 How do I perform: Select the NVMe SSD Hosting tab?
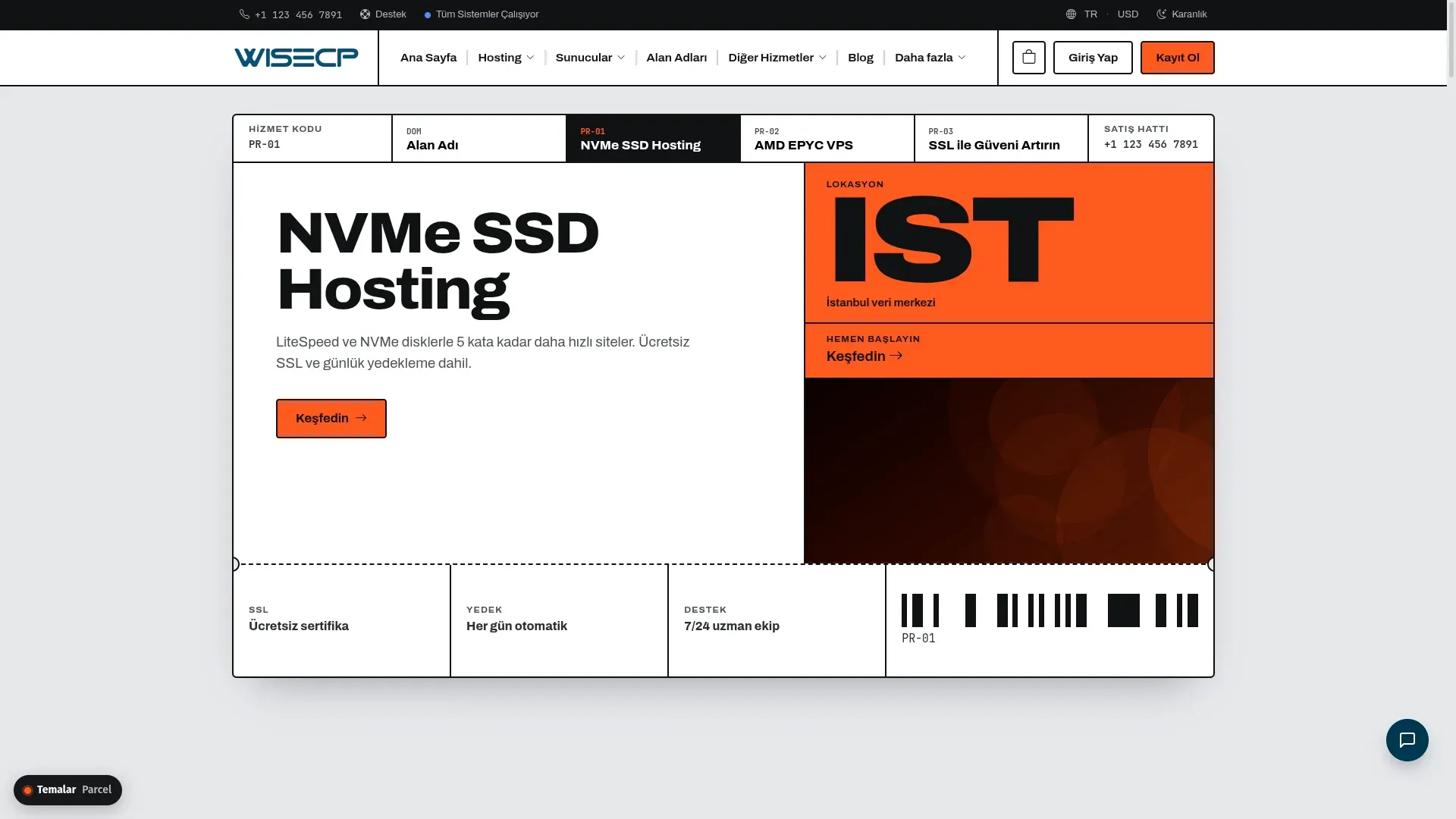[654, 139]
